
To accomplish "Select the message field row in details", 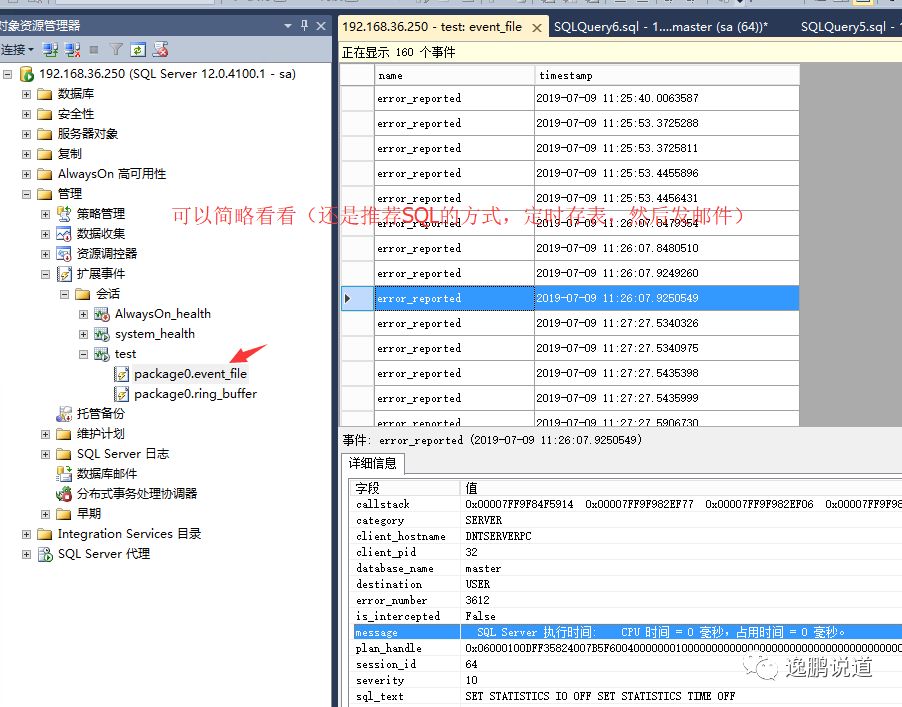I will 627,632.
